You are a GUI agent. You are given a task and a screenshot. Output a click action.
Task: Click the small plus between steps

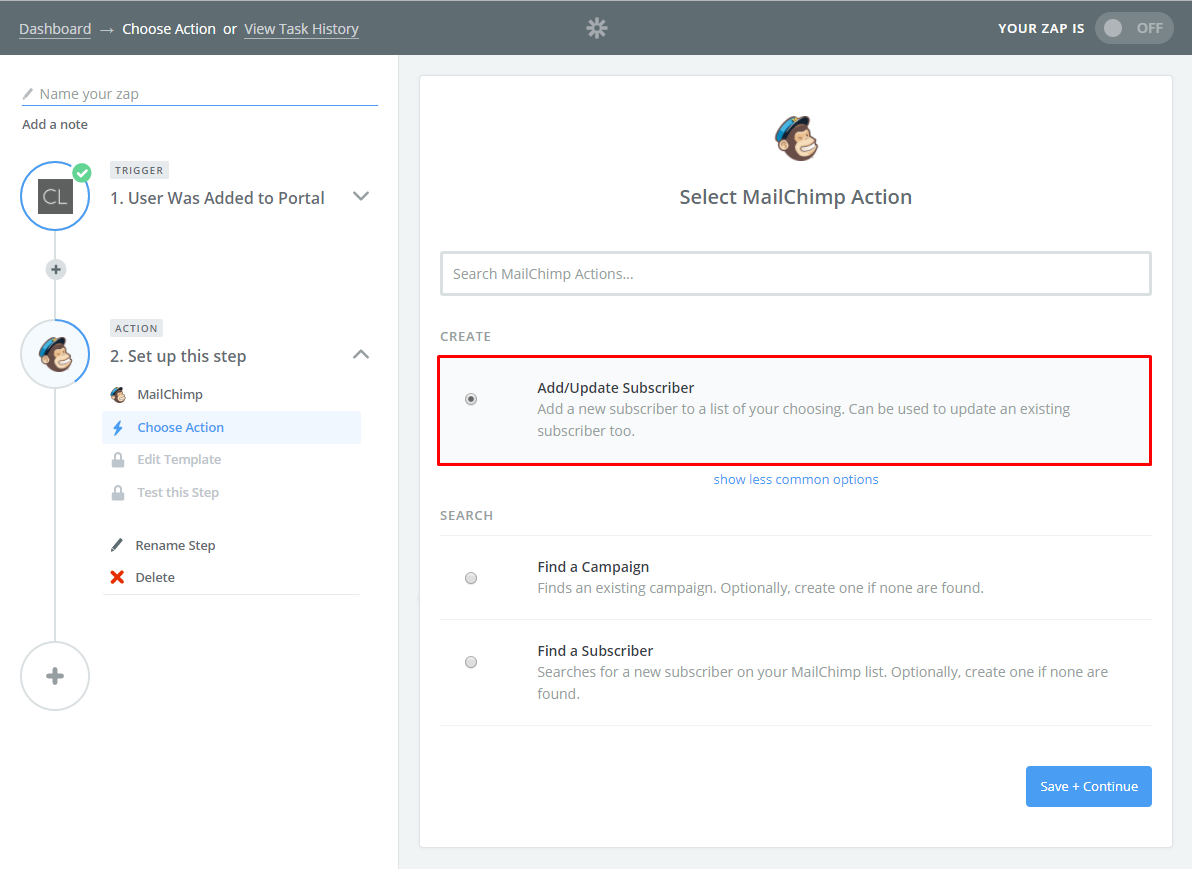pos(55,269)
